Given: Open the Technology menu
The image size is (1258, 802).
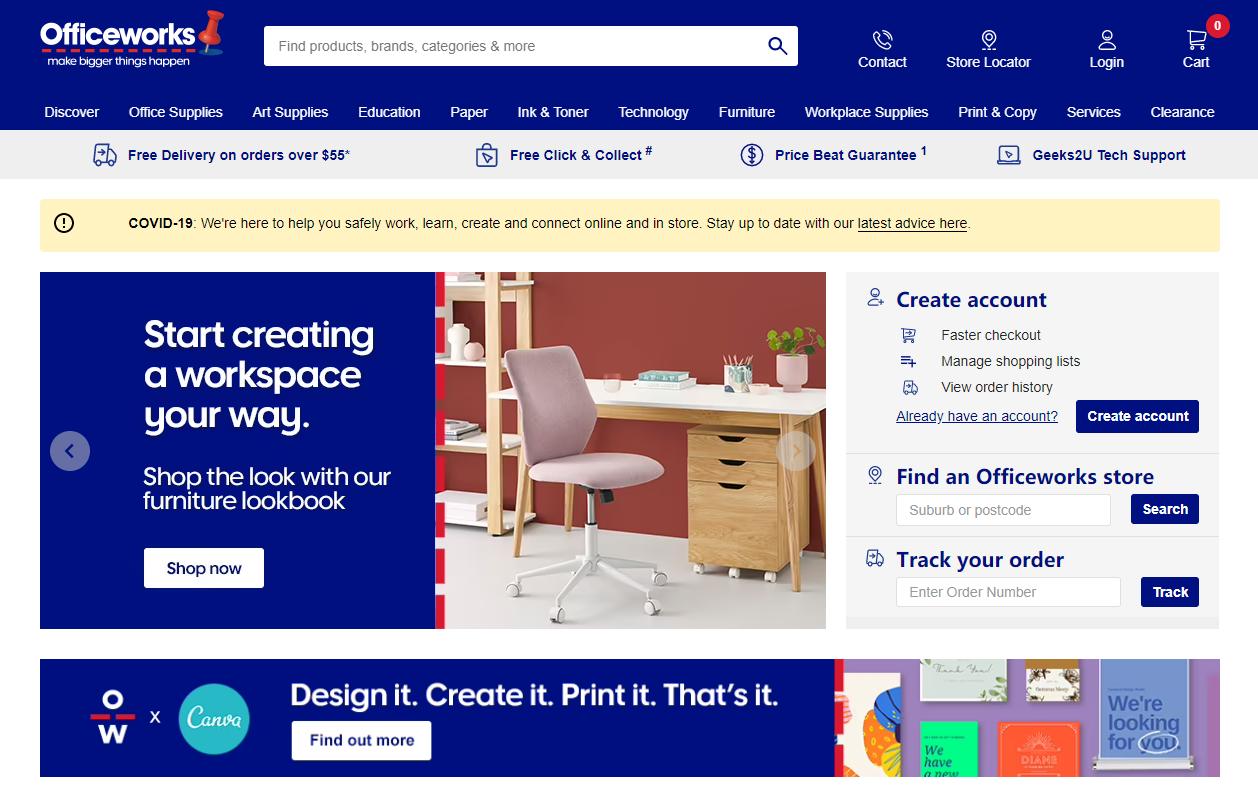Looking at the screenshot, I should pyautogui.click(x=653, y=112).
